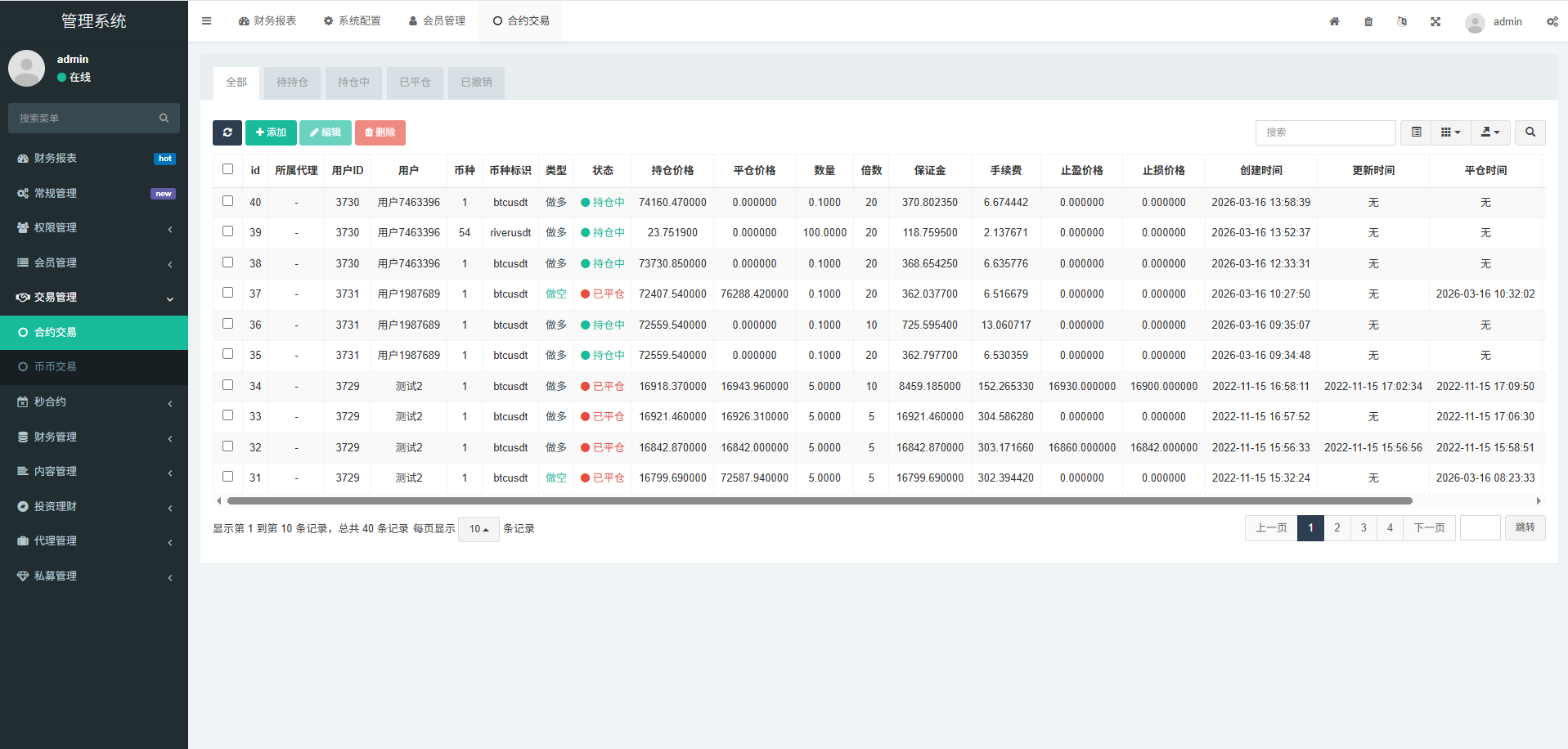Click the hamburger sidebar toggle icon

point(207,21)
